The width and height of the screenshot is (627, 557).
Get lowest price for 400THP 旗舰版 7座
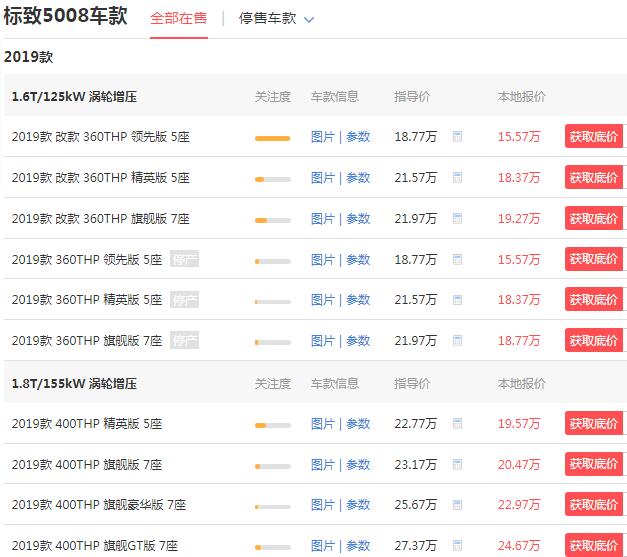click(594, 464)
